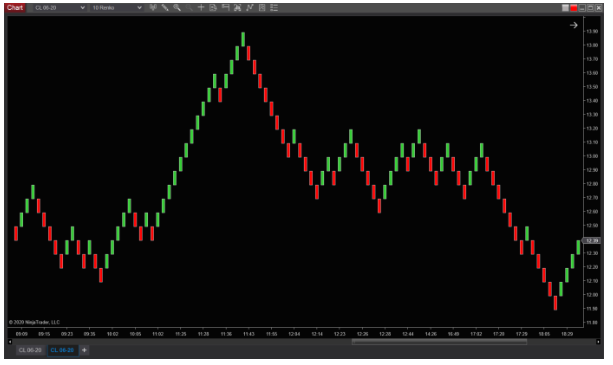
Task: Toggle the bar-type icon in toolbar
Action: (153, 8)
